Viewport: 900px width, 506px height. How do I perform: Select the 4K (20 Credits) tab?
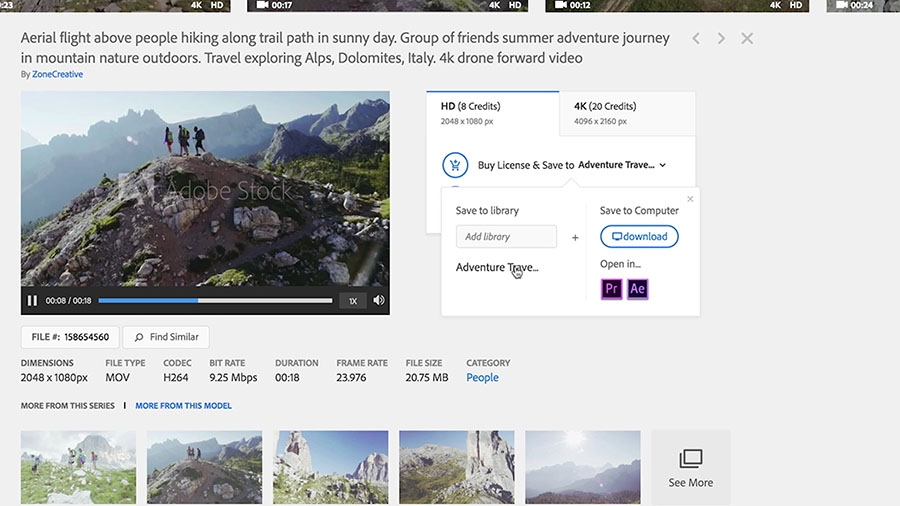(627, 113)
